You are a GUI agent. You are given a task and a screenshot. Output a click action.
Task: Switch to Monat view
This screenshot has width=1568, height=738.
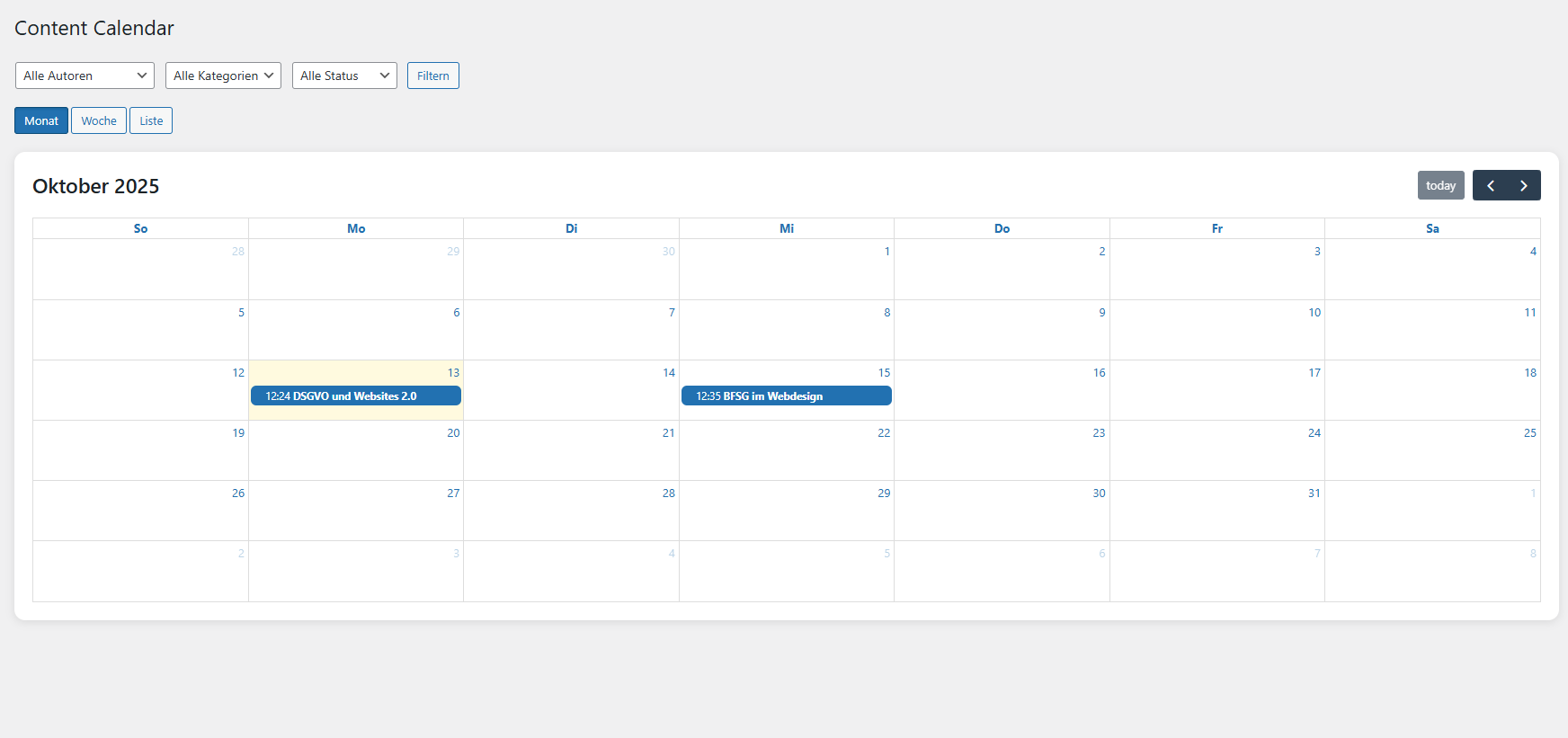(x=41, y=120)
